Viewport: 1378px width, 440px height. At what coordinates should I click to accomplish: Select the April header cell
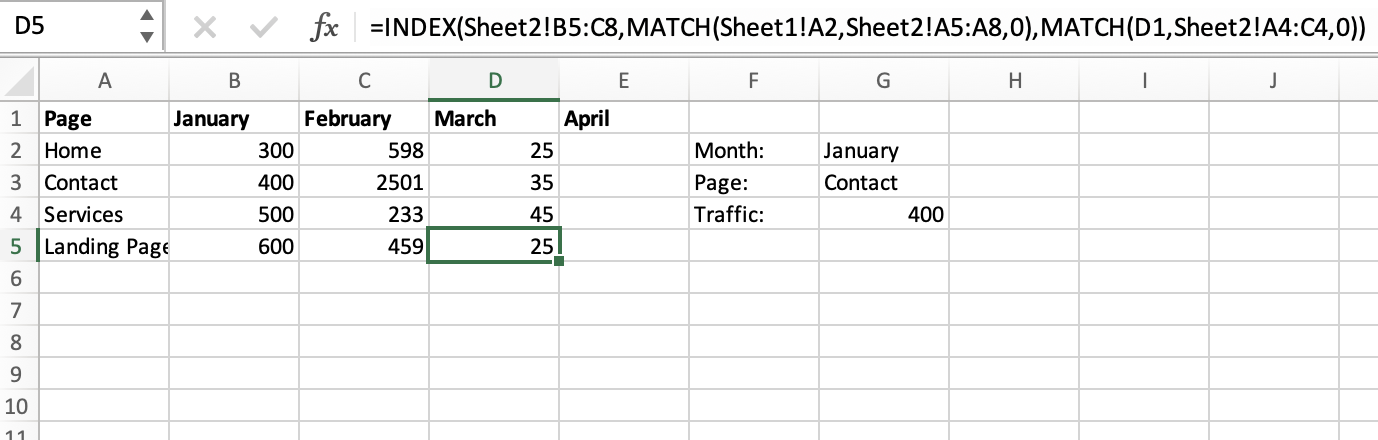click(x=622, y=118)
